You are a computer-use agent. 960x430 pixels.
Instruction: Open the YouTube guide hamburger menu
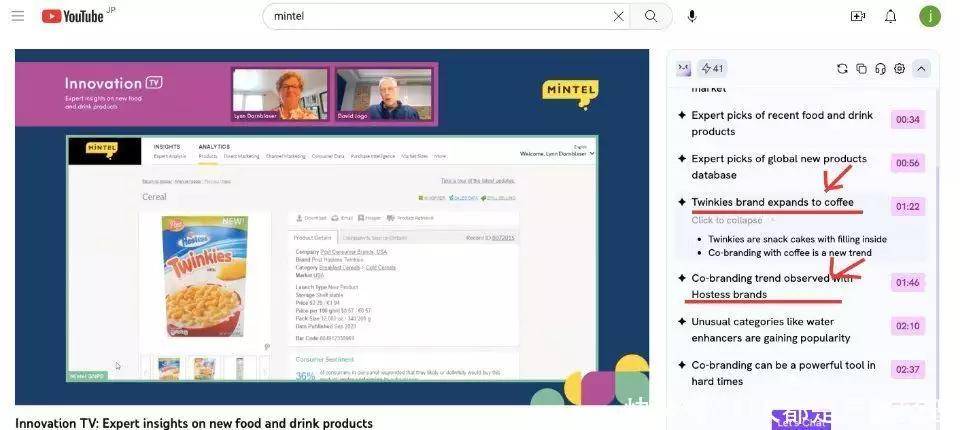click(x=18, y=16)
